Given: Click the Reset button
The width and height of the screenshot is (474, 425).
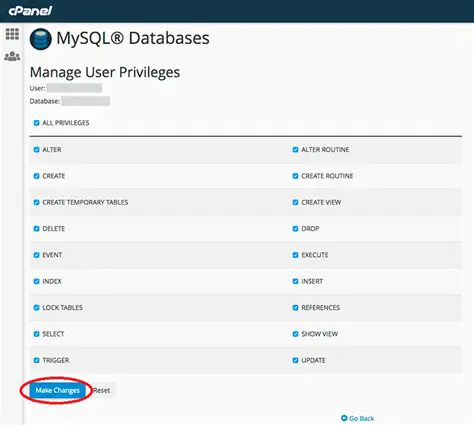Looking at the screenshot, I should click(x=102, y=390).
